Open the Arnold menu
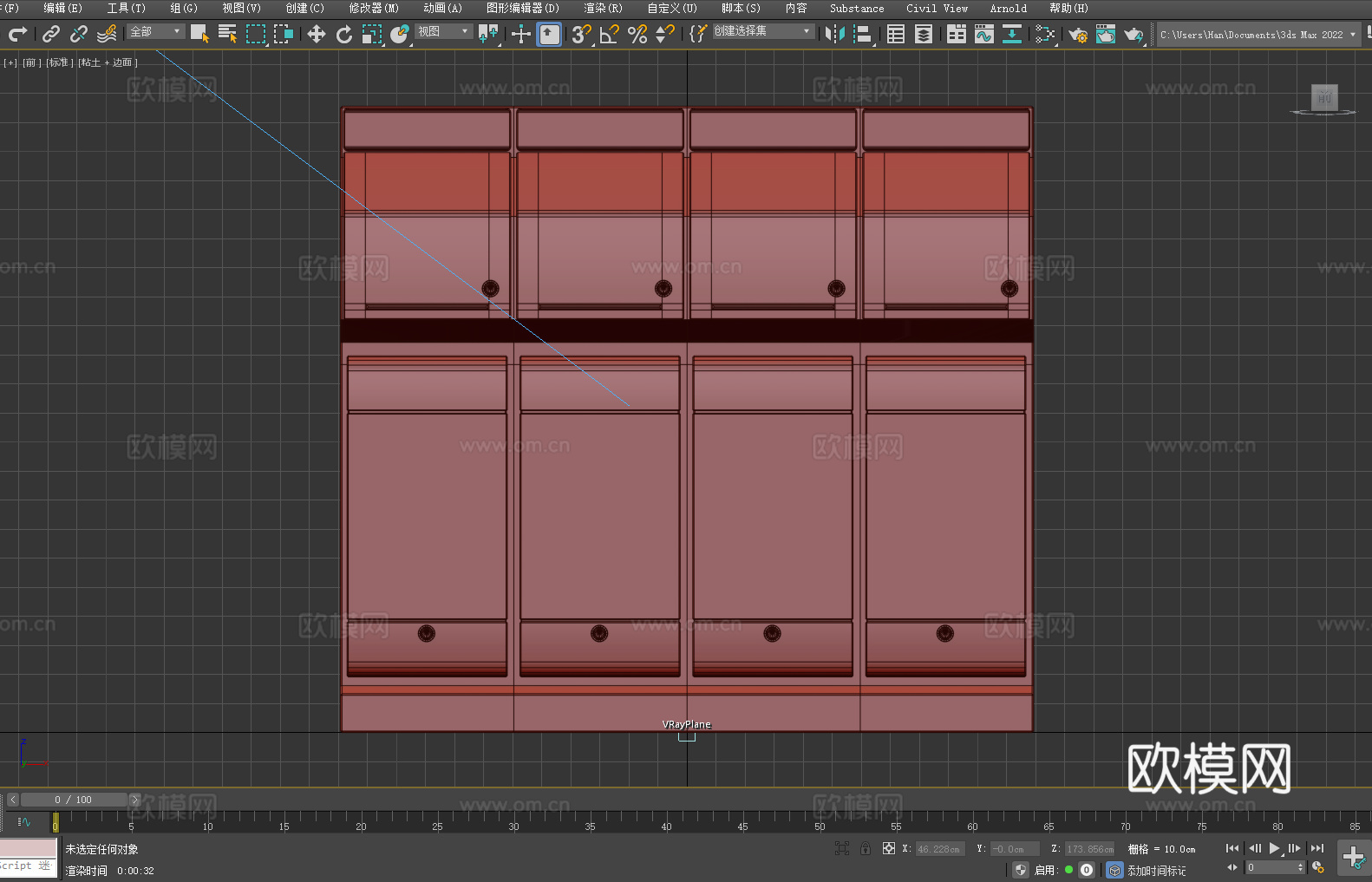Screen dimensions: 1372x882 (1009, 8)
